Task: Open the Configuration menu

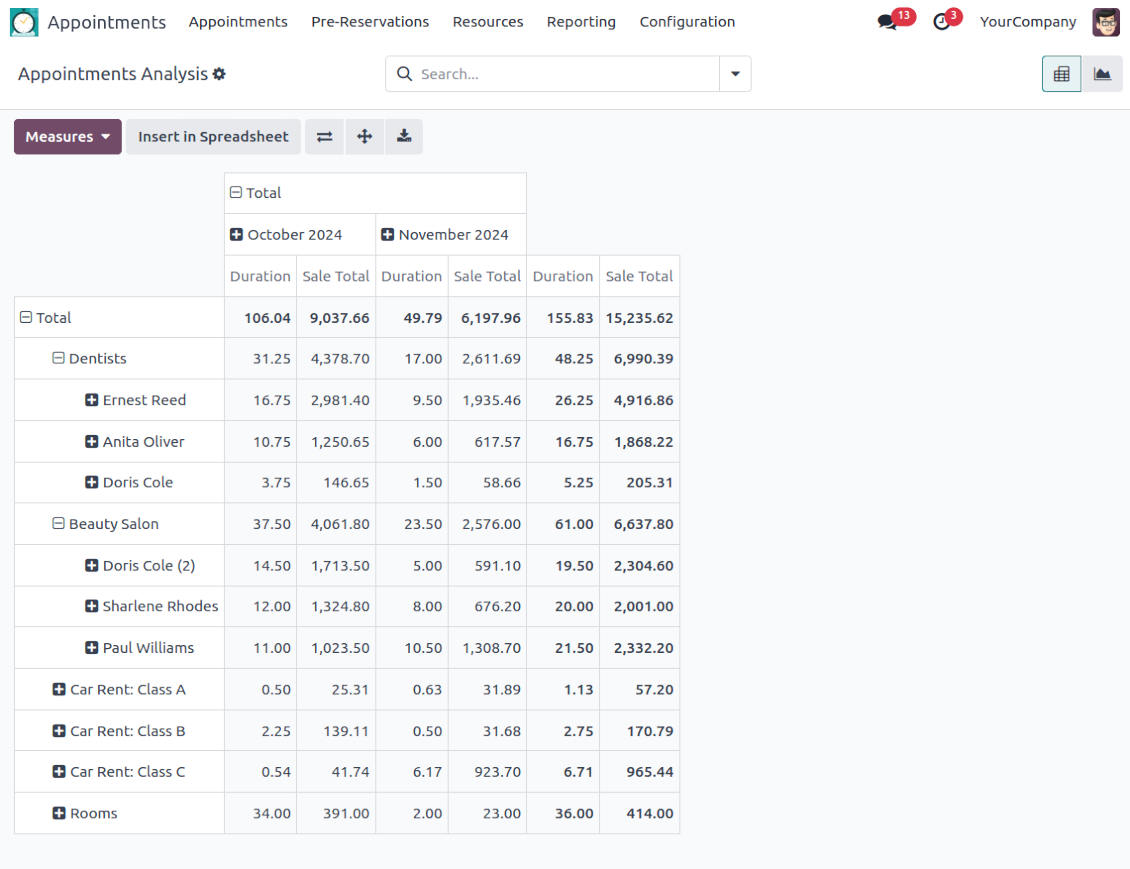Action: (x=687, y=22)
